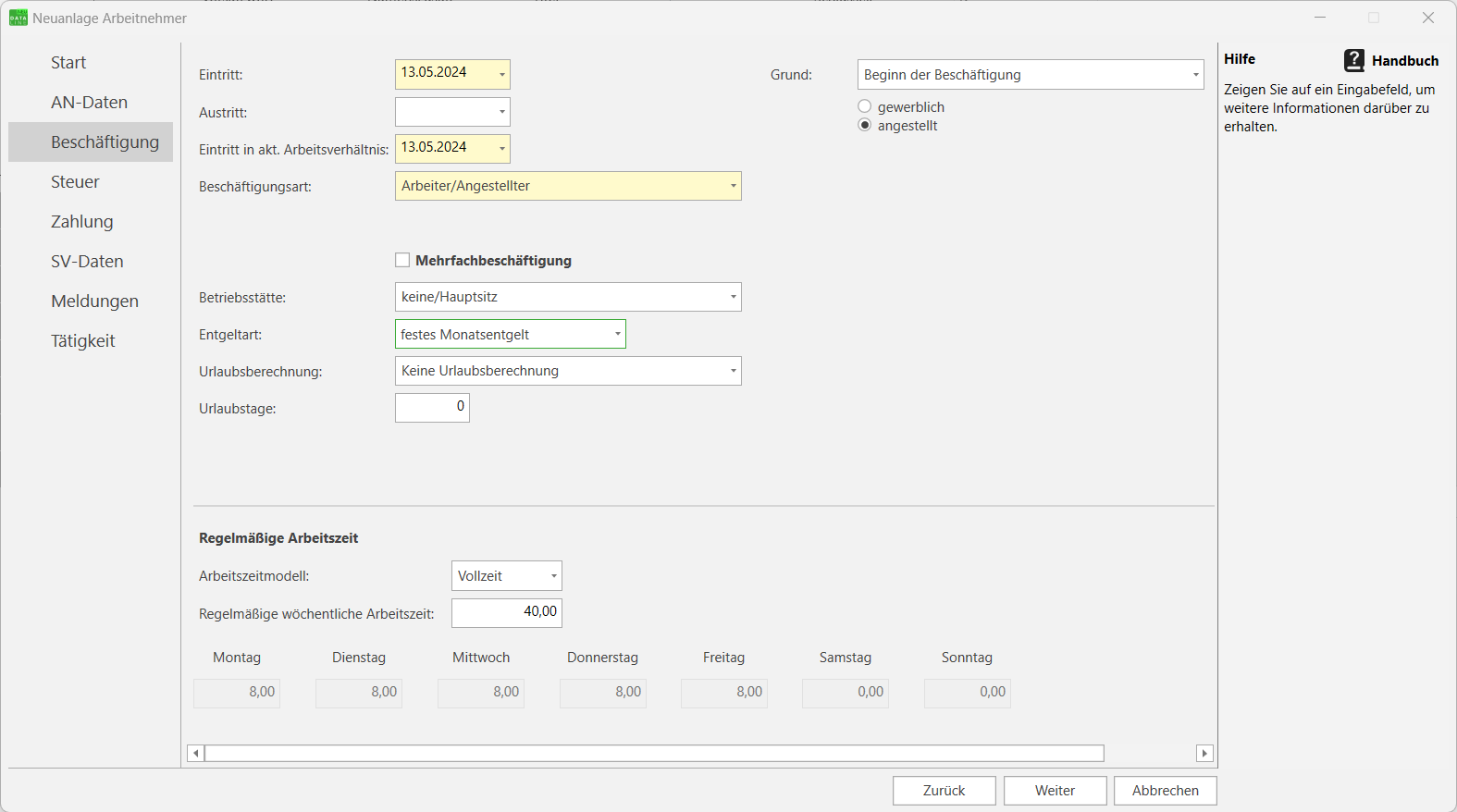
Task: Click the app icon in the title bar
Action: pos(18,18)
